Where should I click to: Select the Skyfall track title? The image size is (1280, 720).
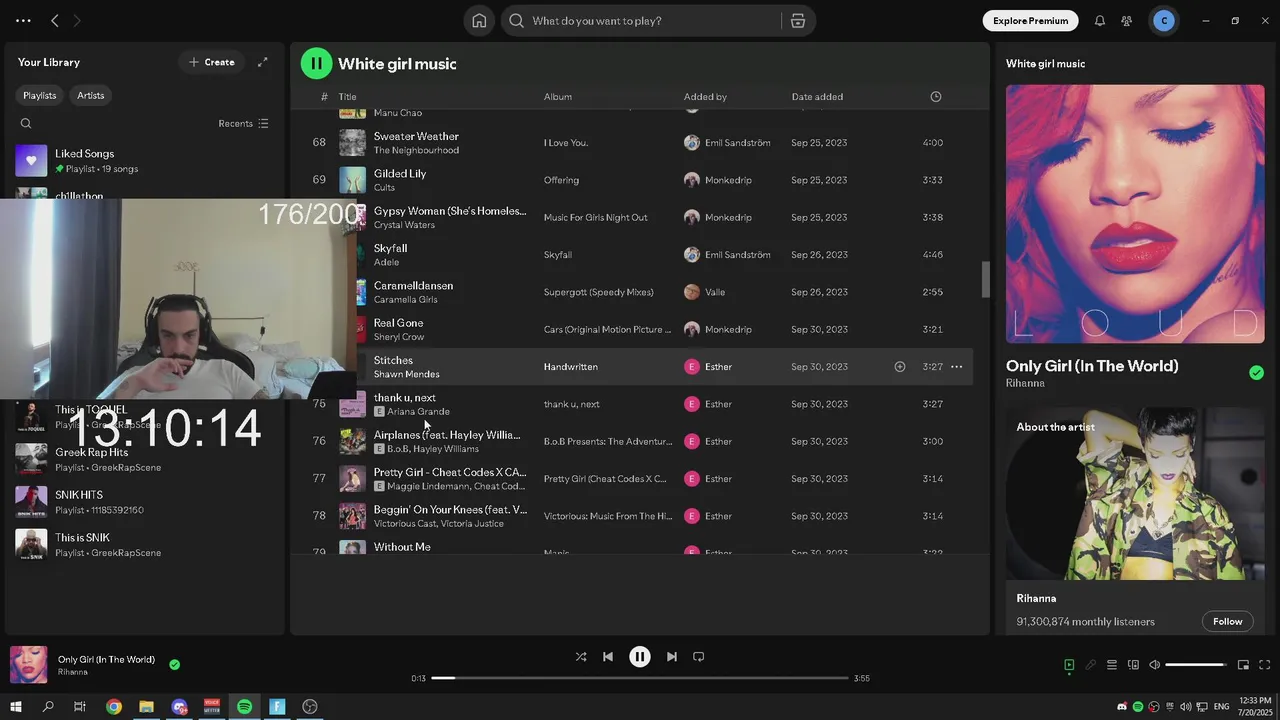[390, 248]
